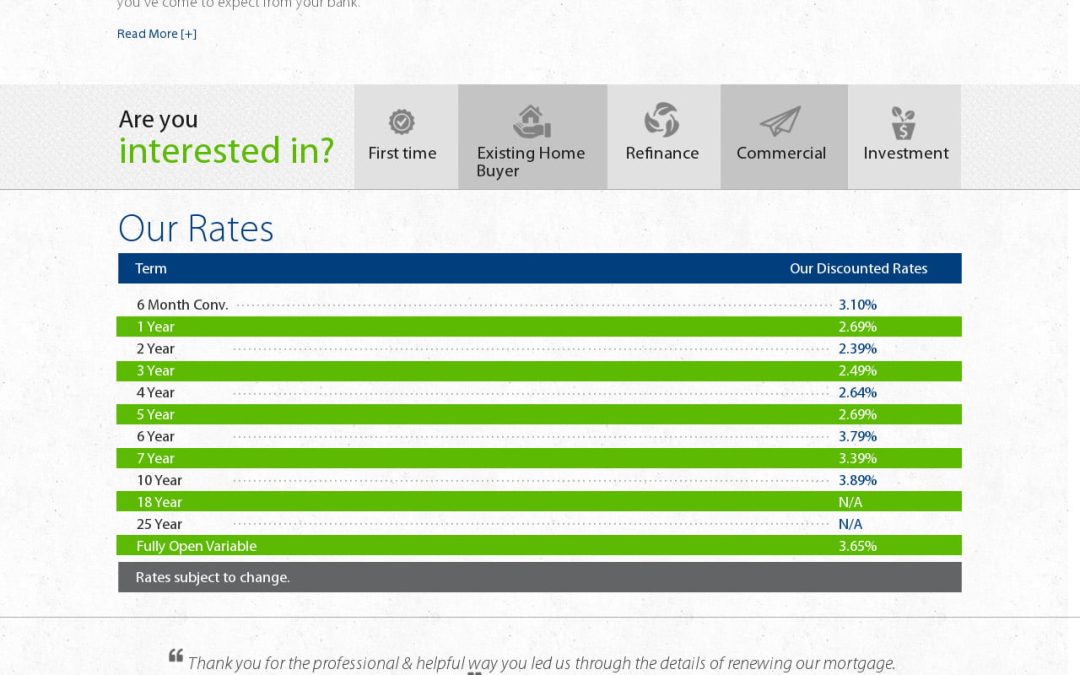Select the 2 Year term label

tap(155, 349)
